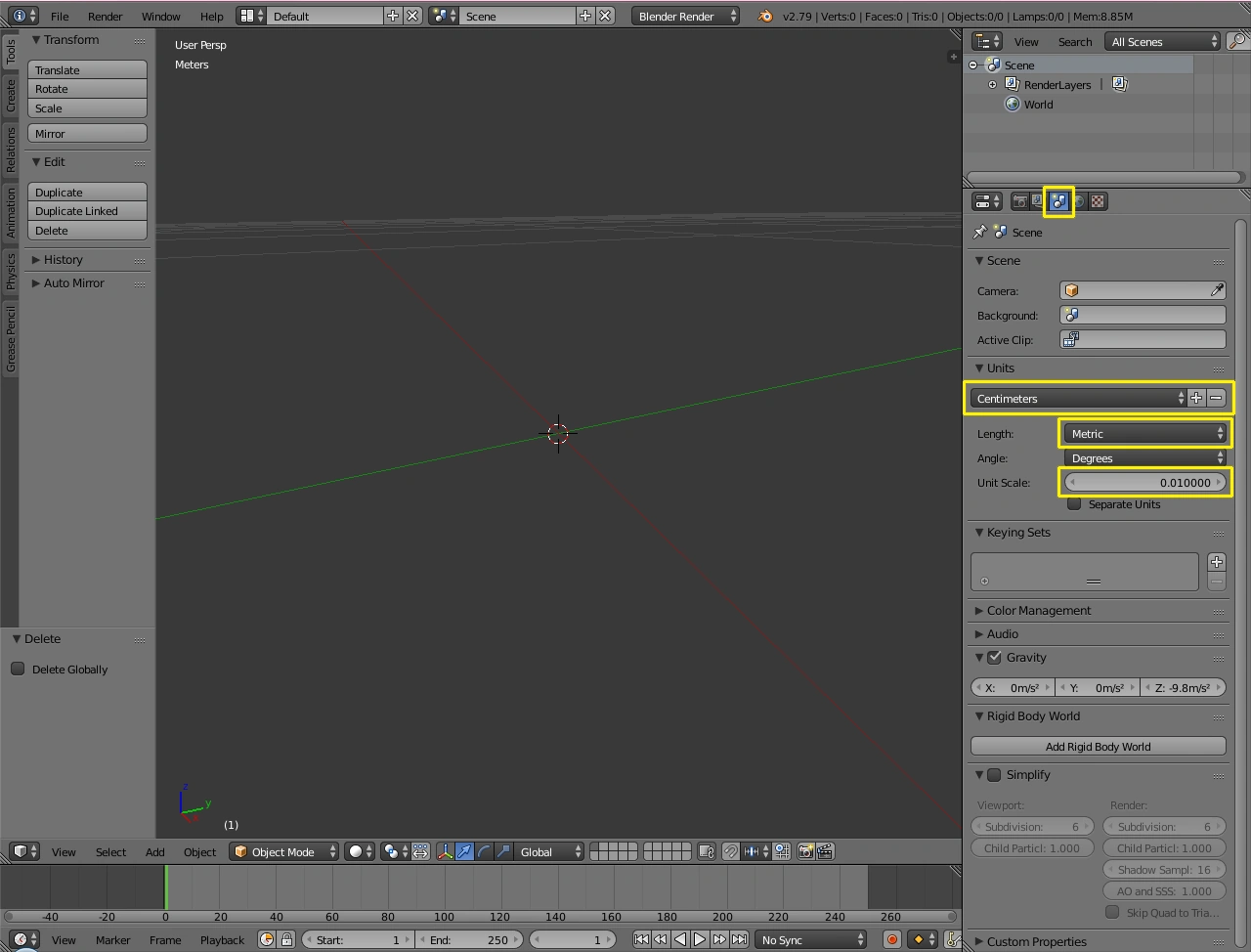Click the Add Rigid Body World button
Viewport: 1251px width, 952px height.
tap(1097, 746)
